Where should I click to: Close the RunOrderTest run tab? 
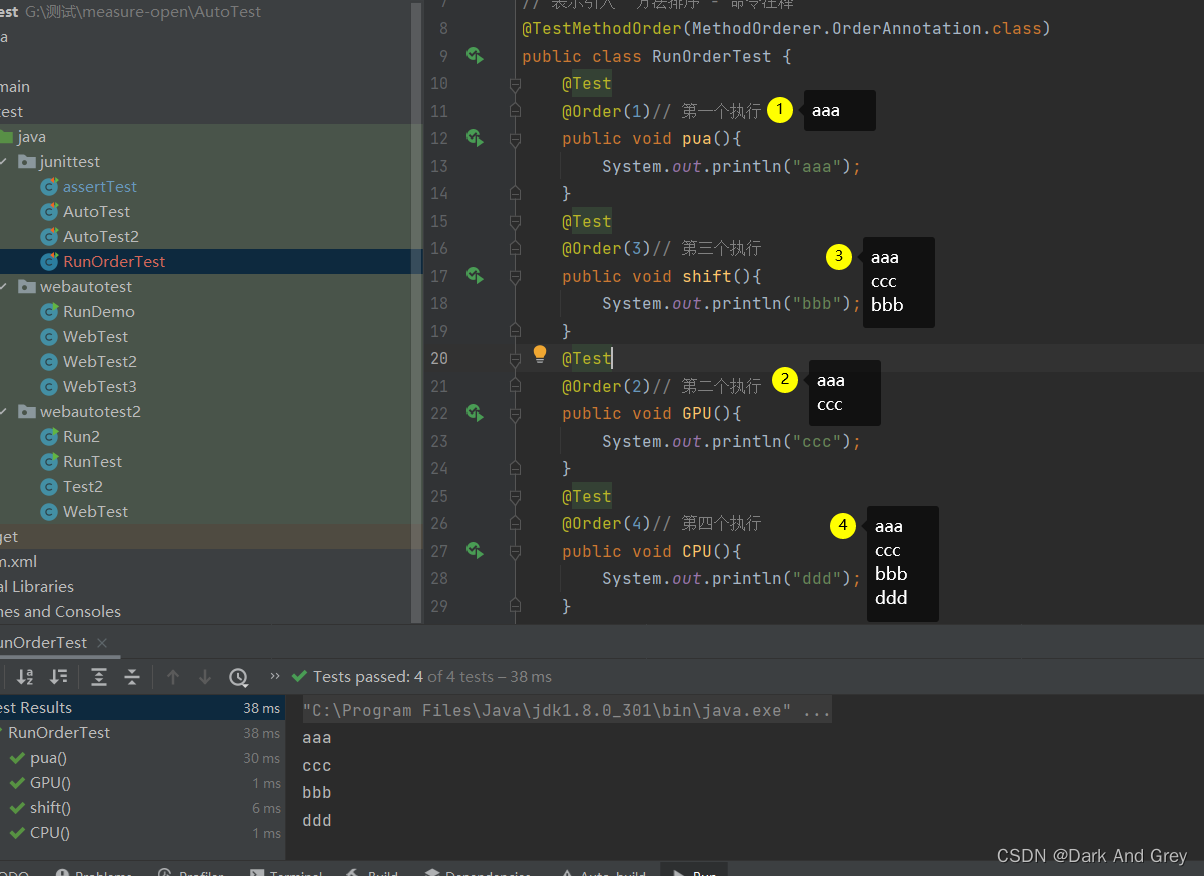click(x=102, y=643)
